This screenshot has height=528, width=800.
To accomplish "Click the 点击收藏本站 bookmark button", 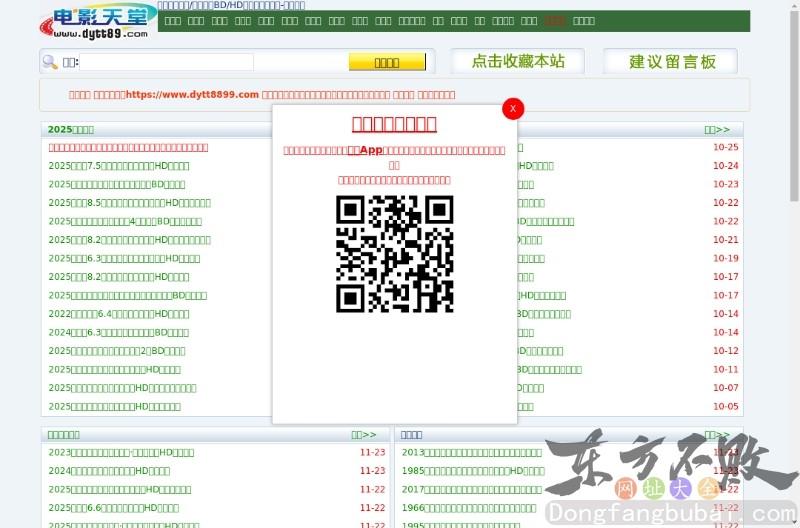I will (x=518, y=61).
